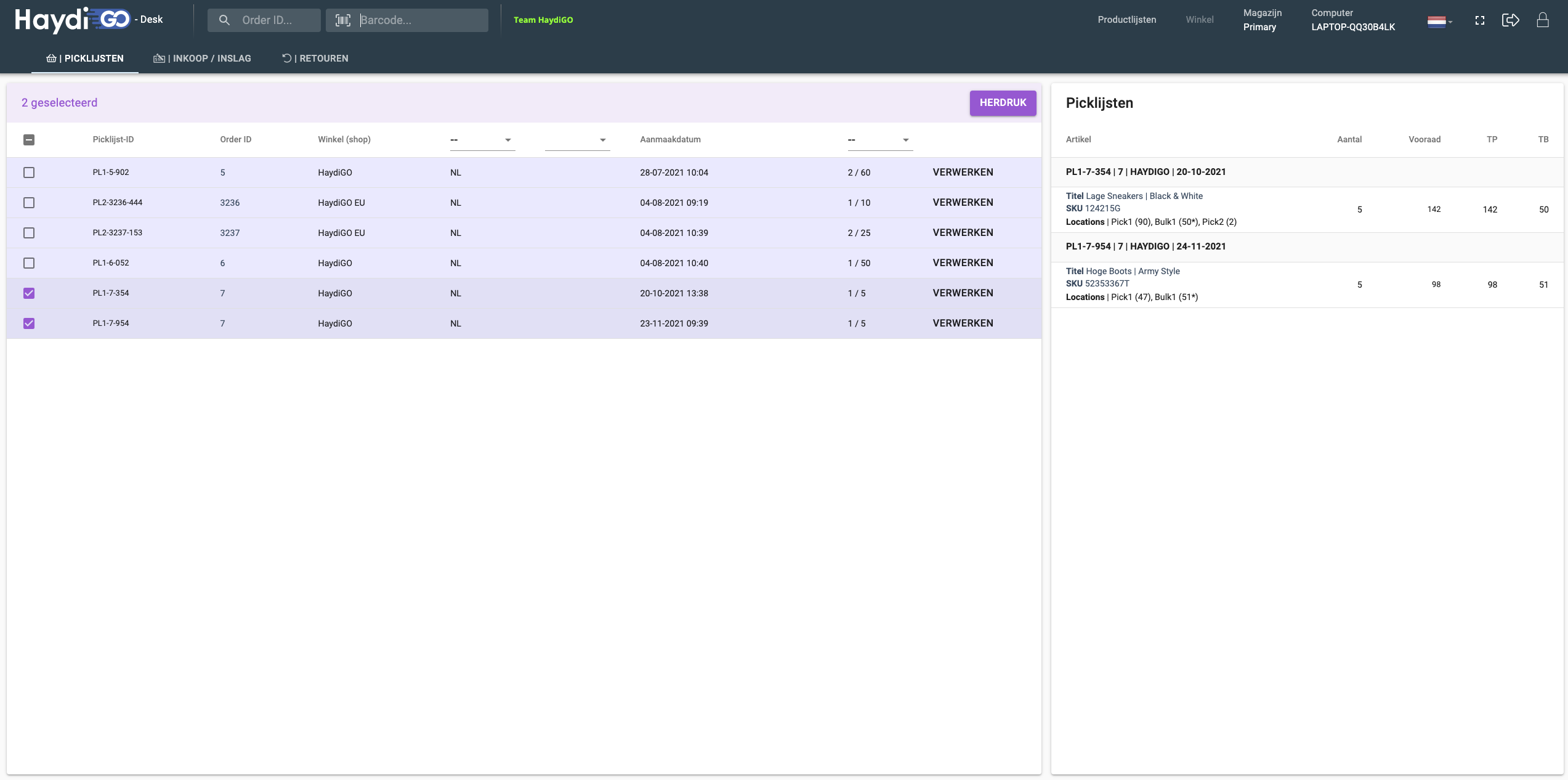Screen dimensions: 1568x780
Task: Click the HaydiGO logo
Action: pyautogui.click(x=73, y=20)
